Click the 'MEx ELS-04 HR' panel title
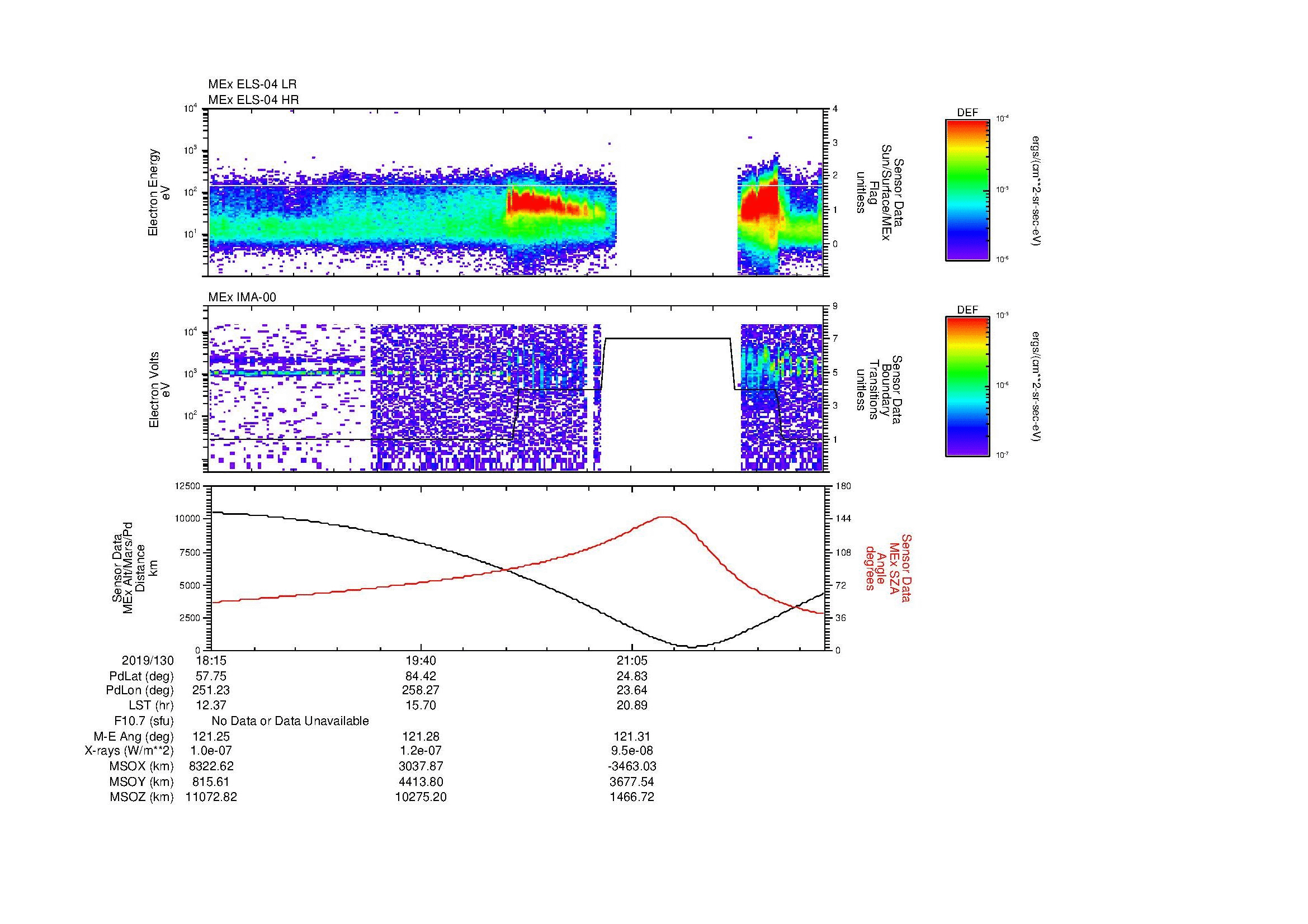 (x=253, y=99)
